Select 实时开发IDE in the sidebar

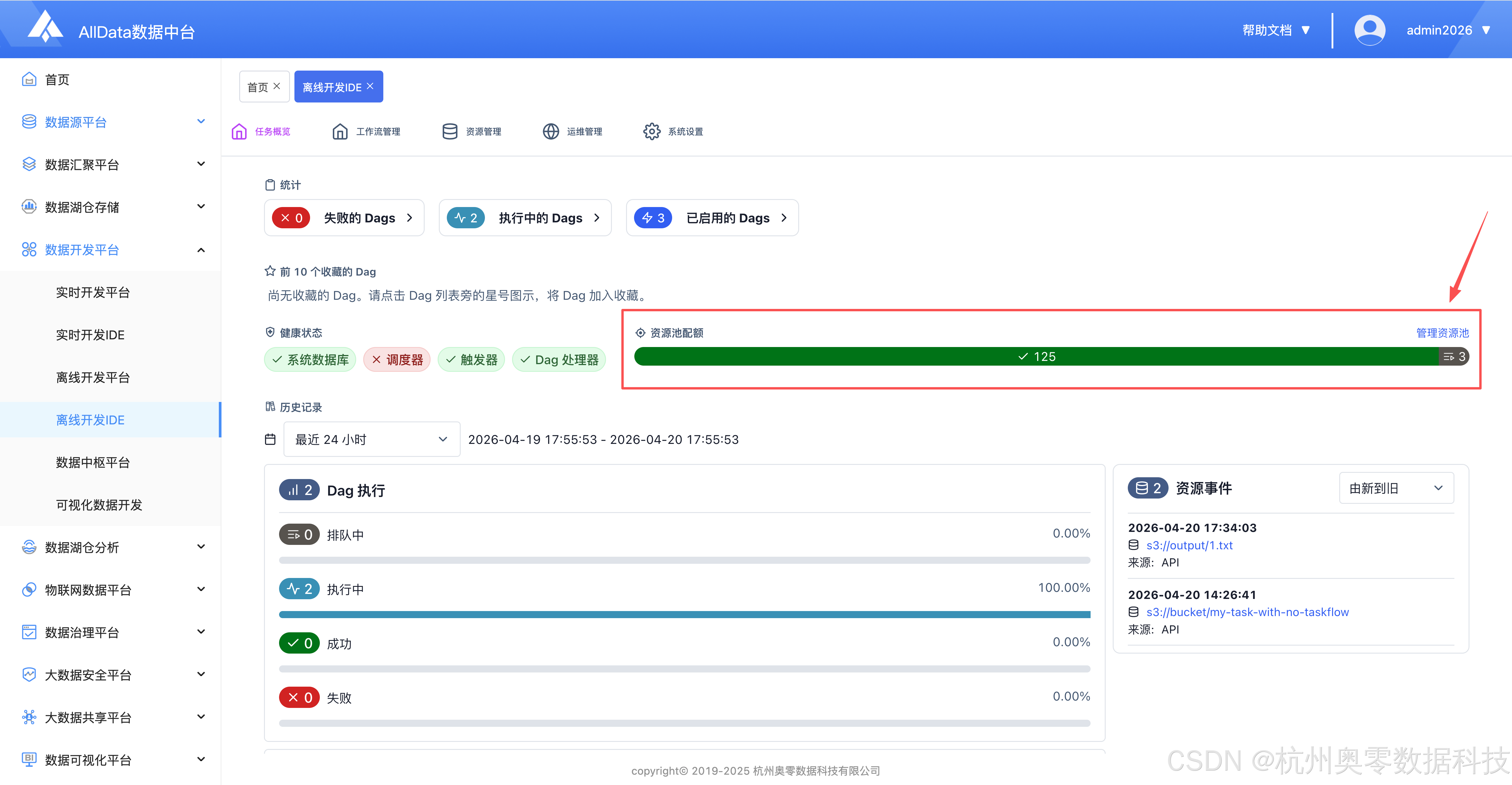[90, 335]
